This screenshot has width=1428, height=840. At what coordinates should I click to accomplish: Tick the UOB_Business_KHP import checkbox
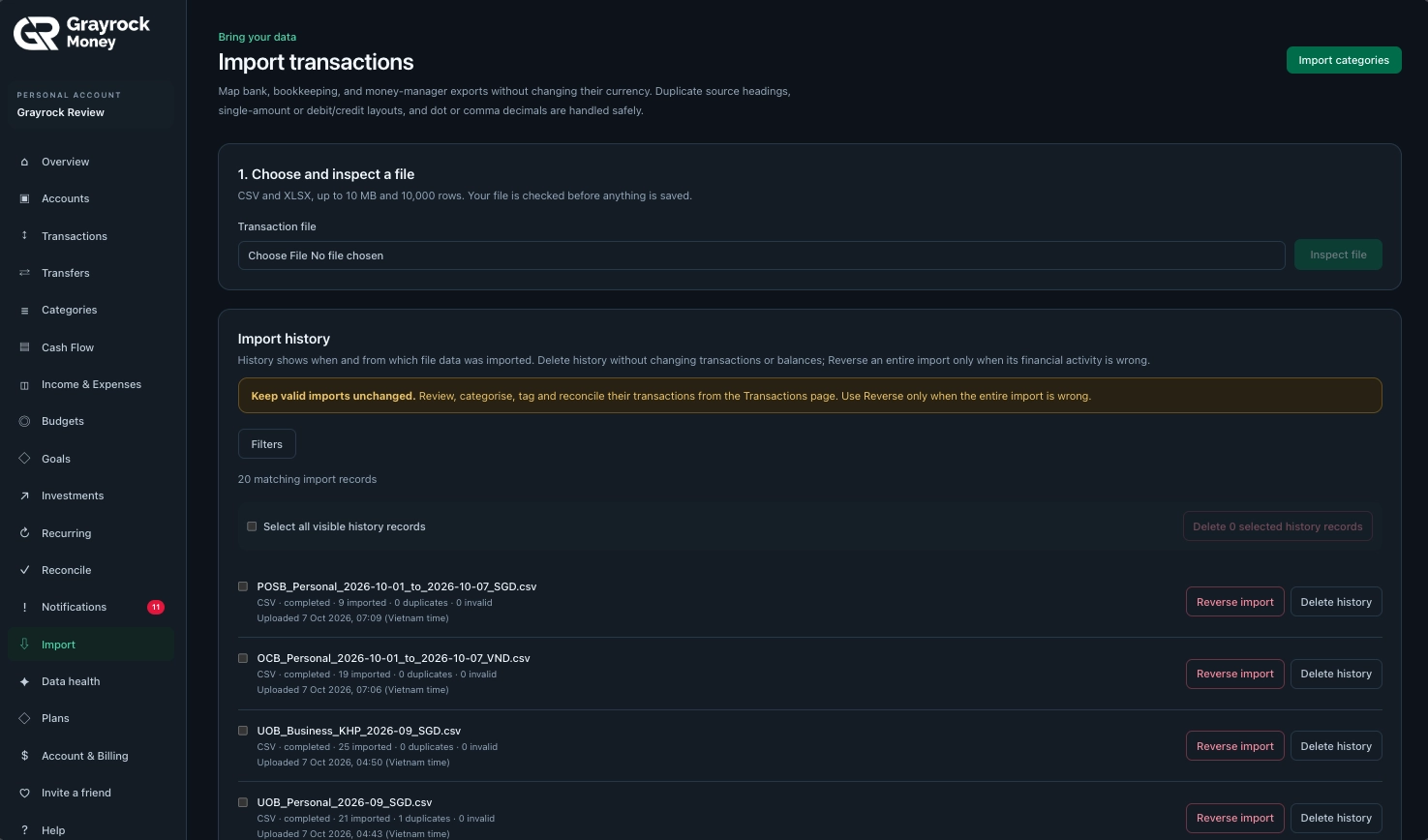click(x=243, y=730)
